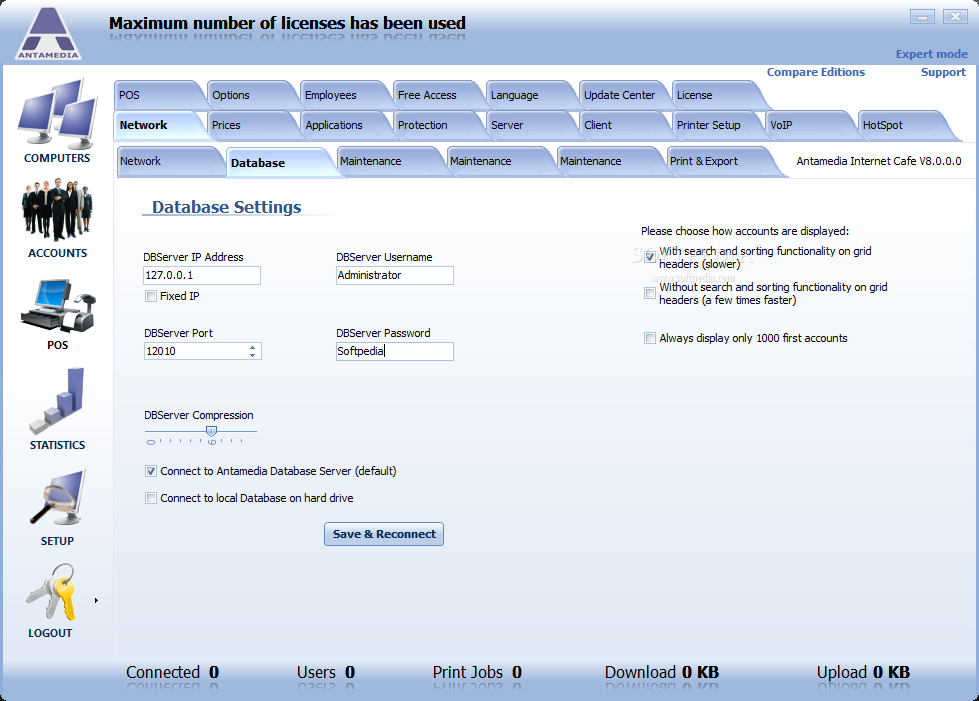Click the LOGOUT label in sidebar
Image resolution: width=979 pixels, height=701 pixels.
click(x=50, y=633)
